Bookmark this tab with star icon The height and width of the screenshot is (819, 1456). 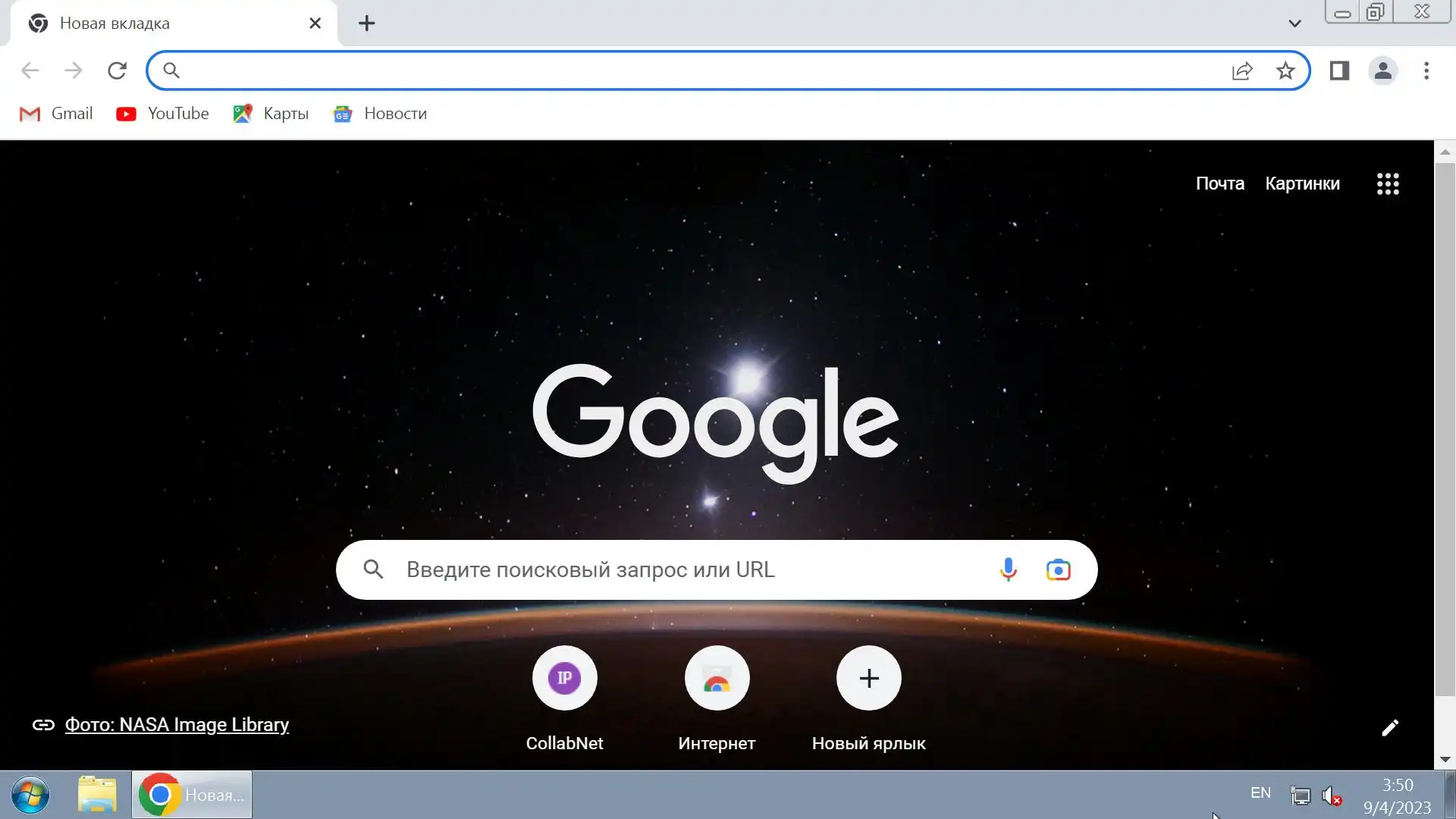(1285, 71)
